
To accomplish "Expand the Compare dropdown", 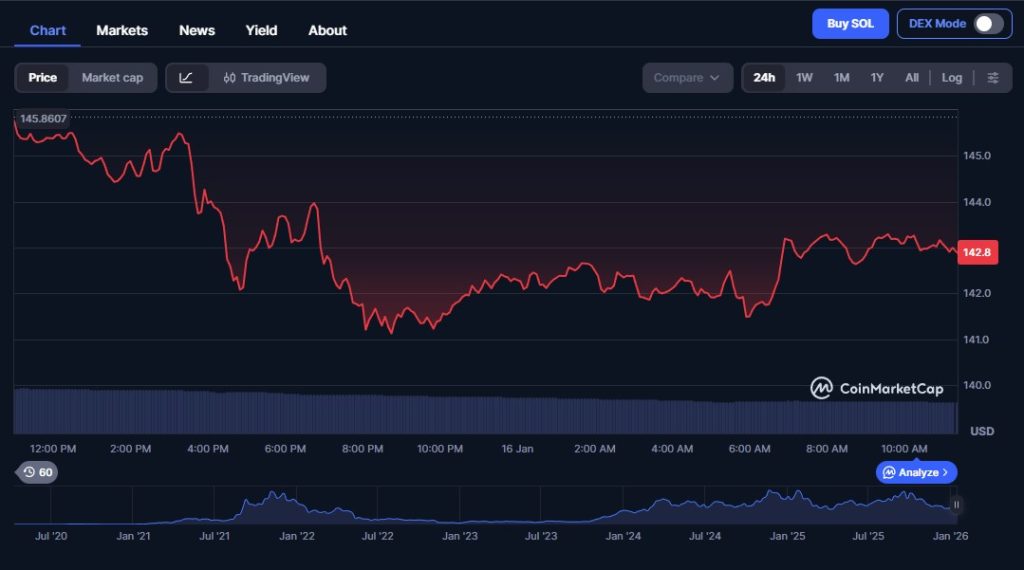I will click(687, 78).
